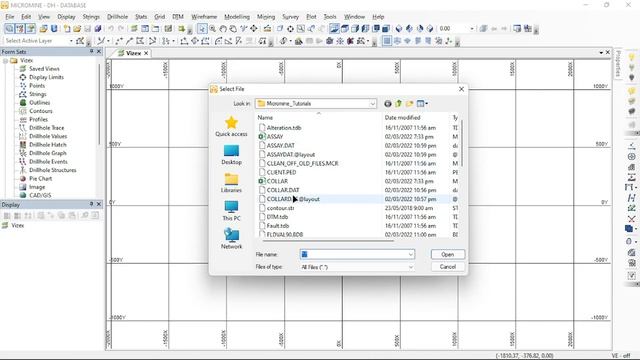
Task: Open the Drillhole menu
Action: click(117, 17)
